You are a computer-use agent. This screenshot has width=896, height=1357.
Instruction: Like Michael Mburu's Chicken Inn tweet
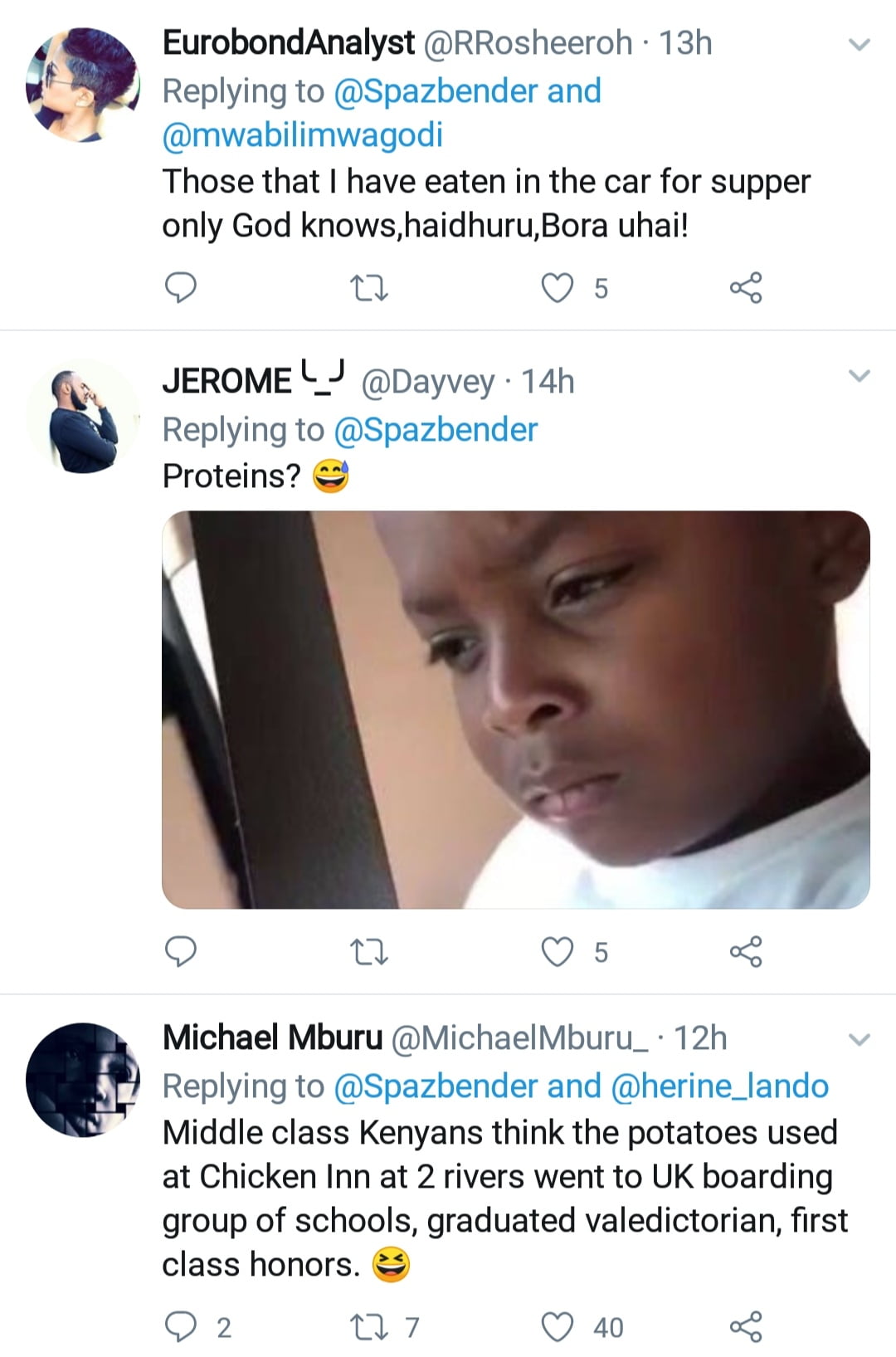tap(558, 1326)
